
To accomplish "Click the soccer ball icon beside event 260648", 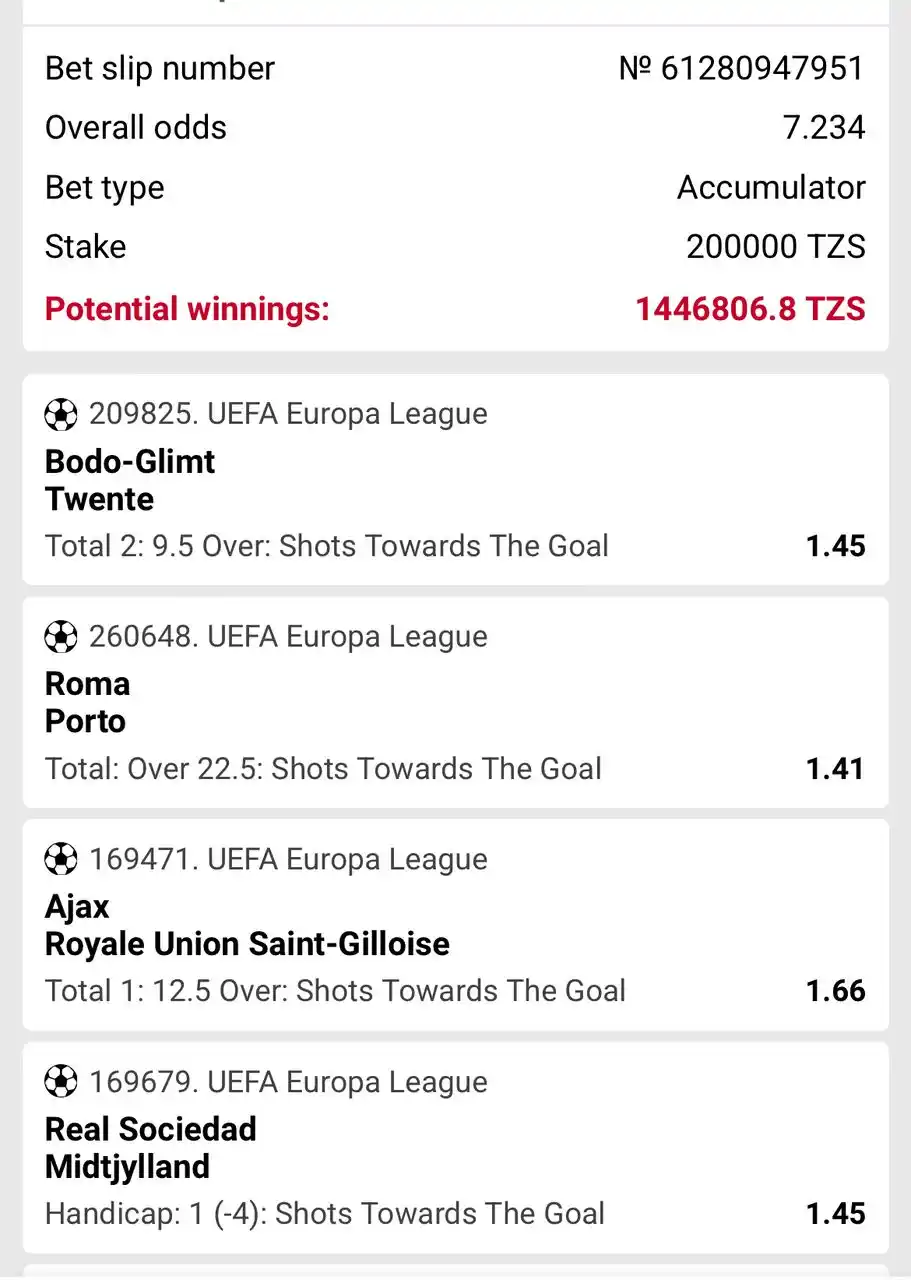I will coord(61,637).
